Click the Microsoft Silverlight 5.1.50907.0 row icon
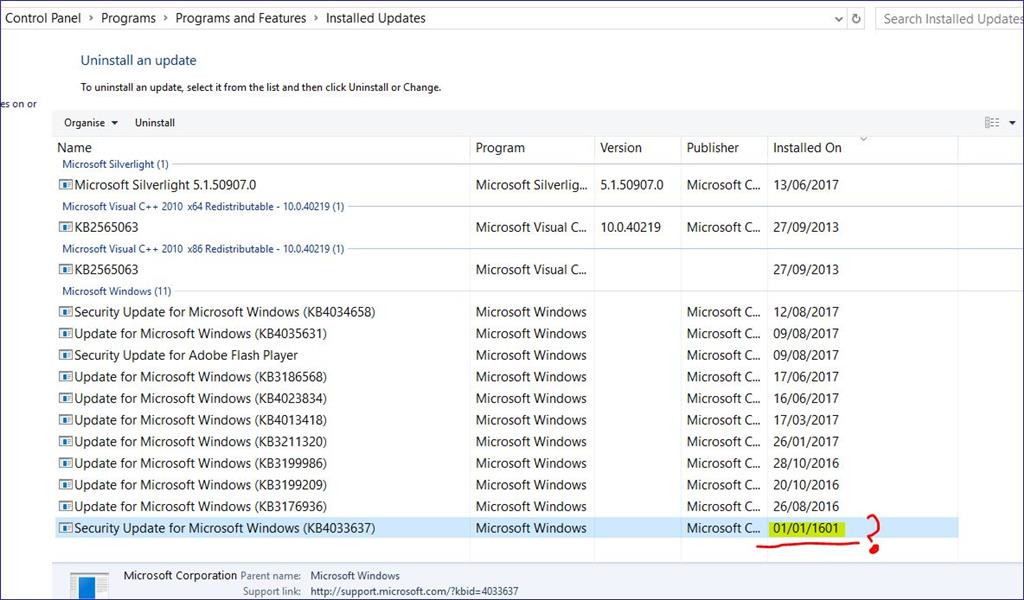 (x=65, y=185)
